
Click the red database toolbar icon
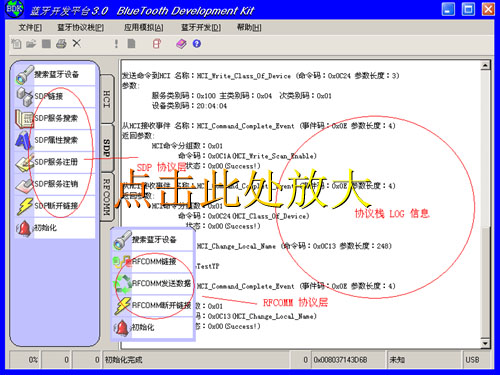(x=157, y=44)
